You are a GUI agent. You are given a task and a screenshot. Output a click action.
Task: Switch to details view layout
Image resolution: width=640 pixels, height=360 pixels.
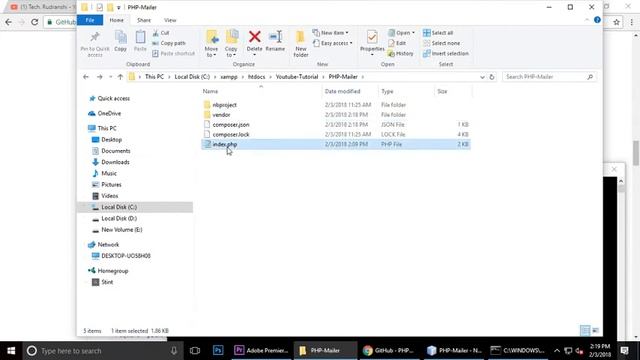[585, 330]
